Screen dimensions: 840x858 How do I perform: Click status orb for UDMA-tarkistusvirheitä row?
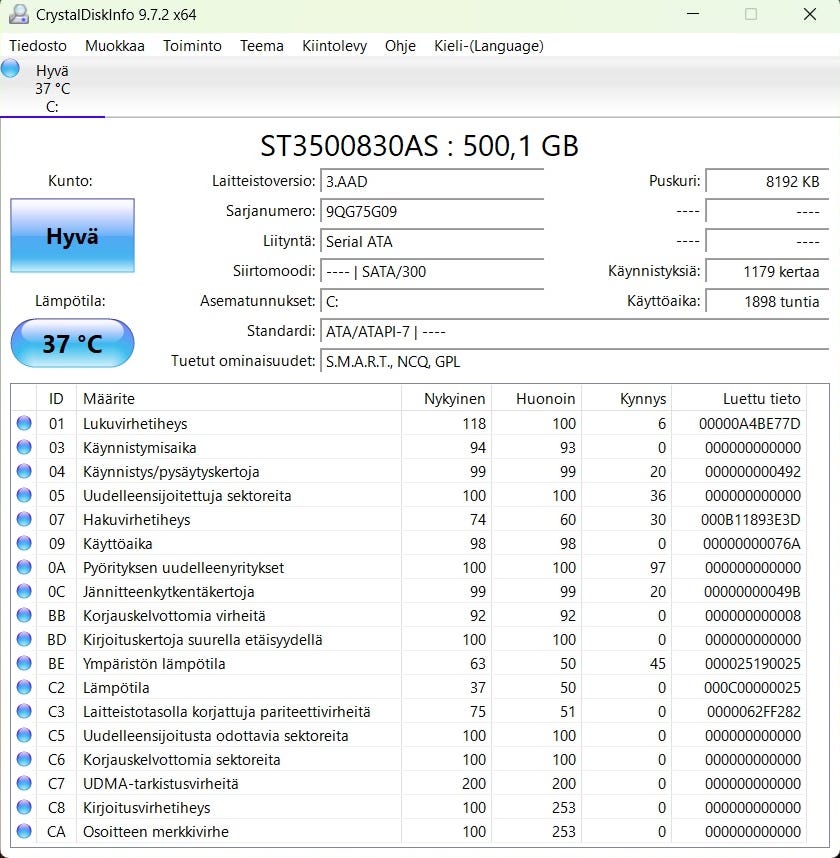point(24,784)
